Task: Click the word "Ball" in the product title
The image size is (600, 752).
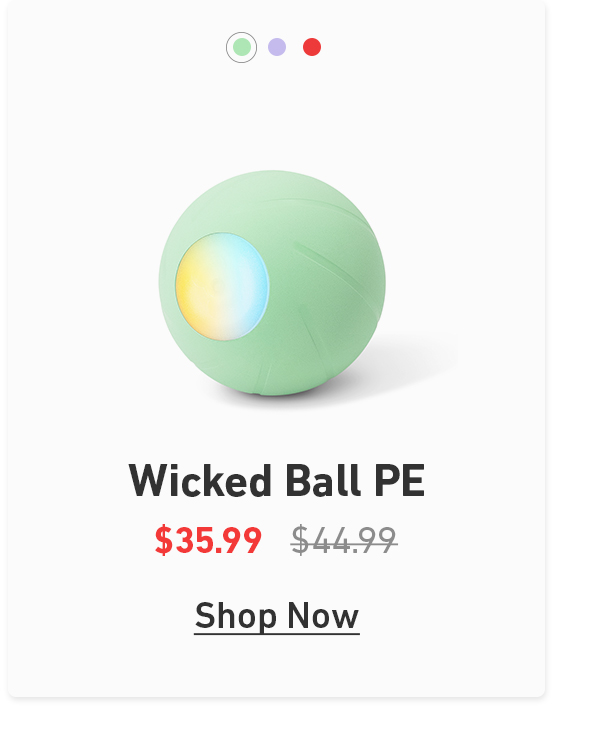Action: point(323,481)
